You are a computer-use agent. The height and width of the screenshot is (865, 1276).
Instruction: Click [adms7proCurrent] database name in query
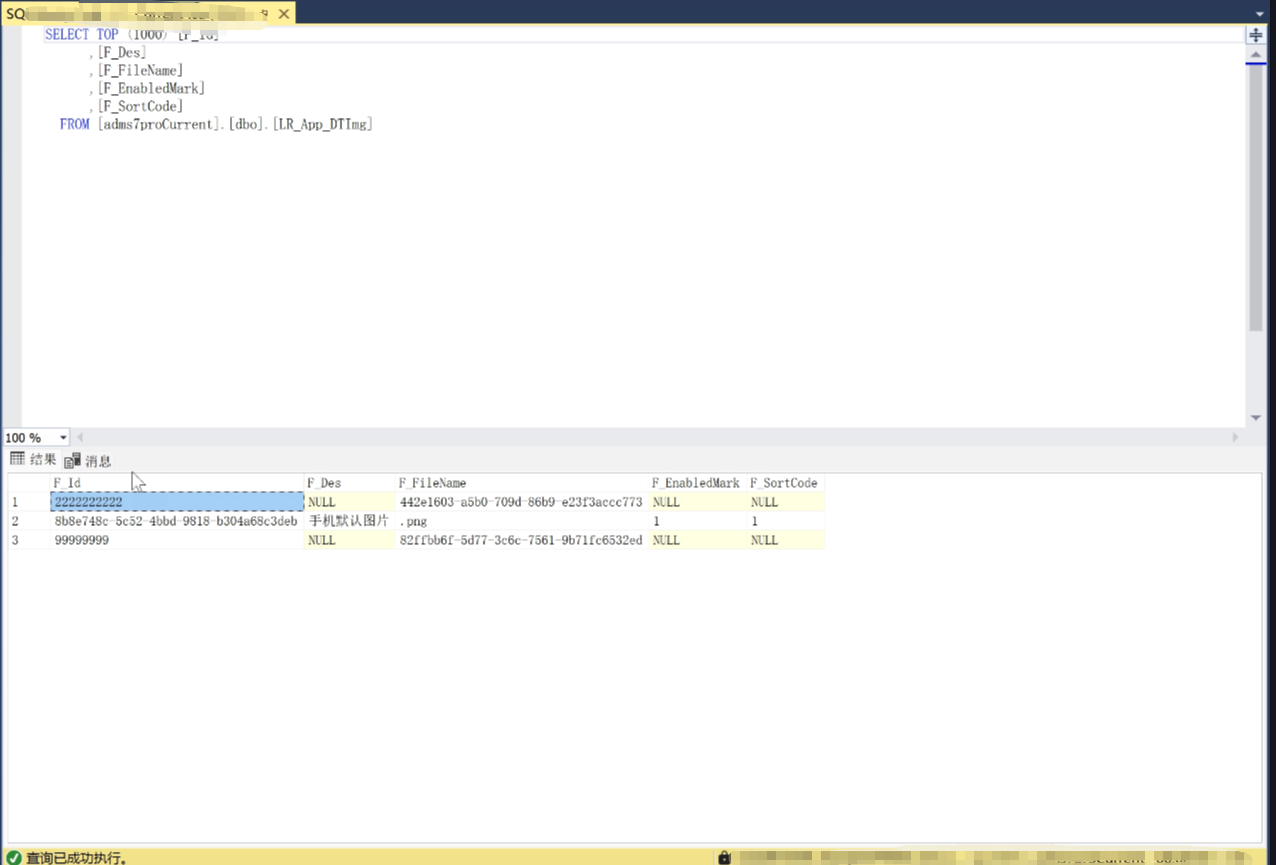(158, 124)
